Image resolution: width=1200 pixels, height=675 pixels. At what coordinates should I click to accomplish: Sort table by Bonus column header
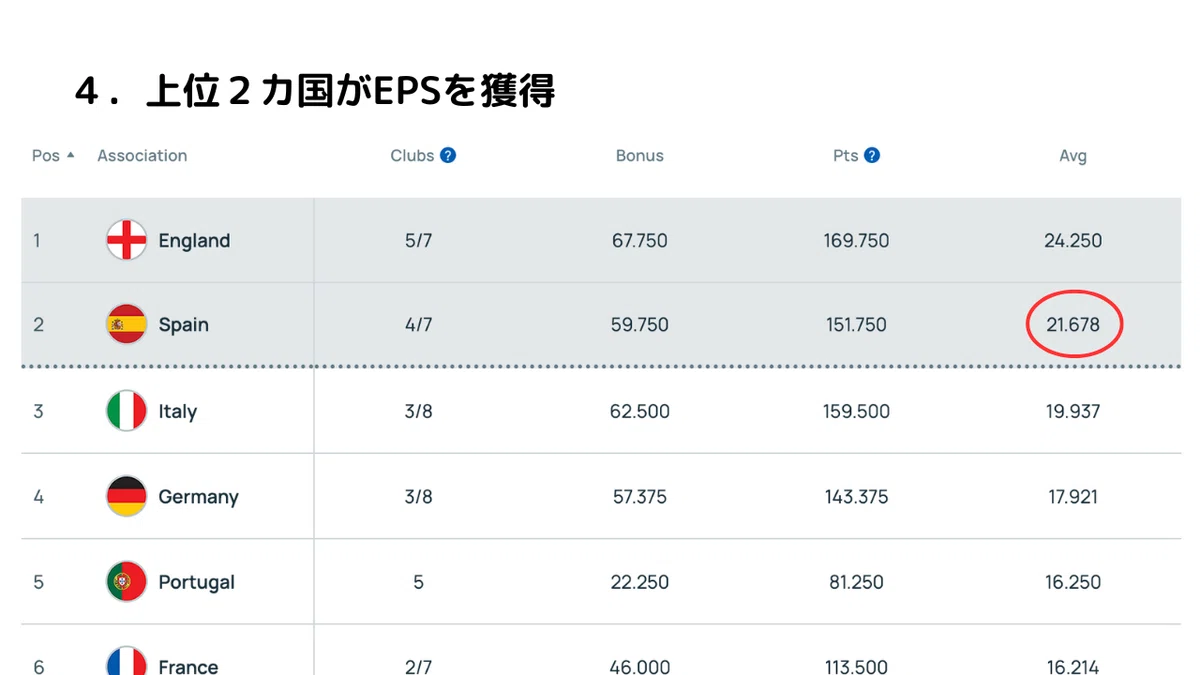click(640, 156)
